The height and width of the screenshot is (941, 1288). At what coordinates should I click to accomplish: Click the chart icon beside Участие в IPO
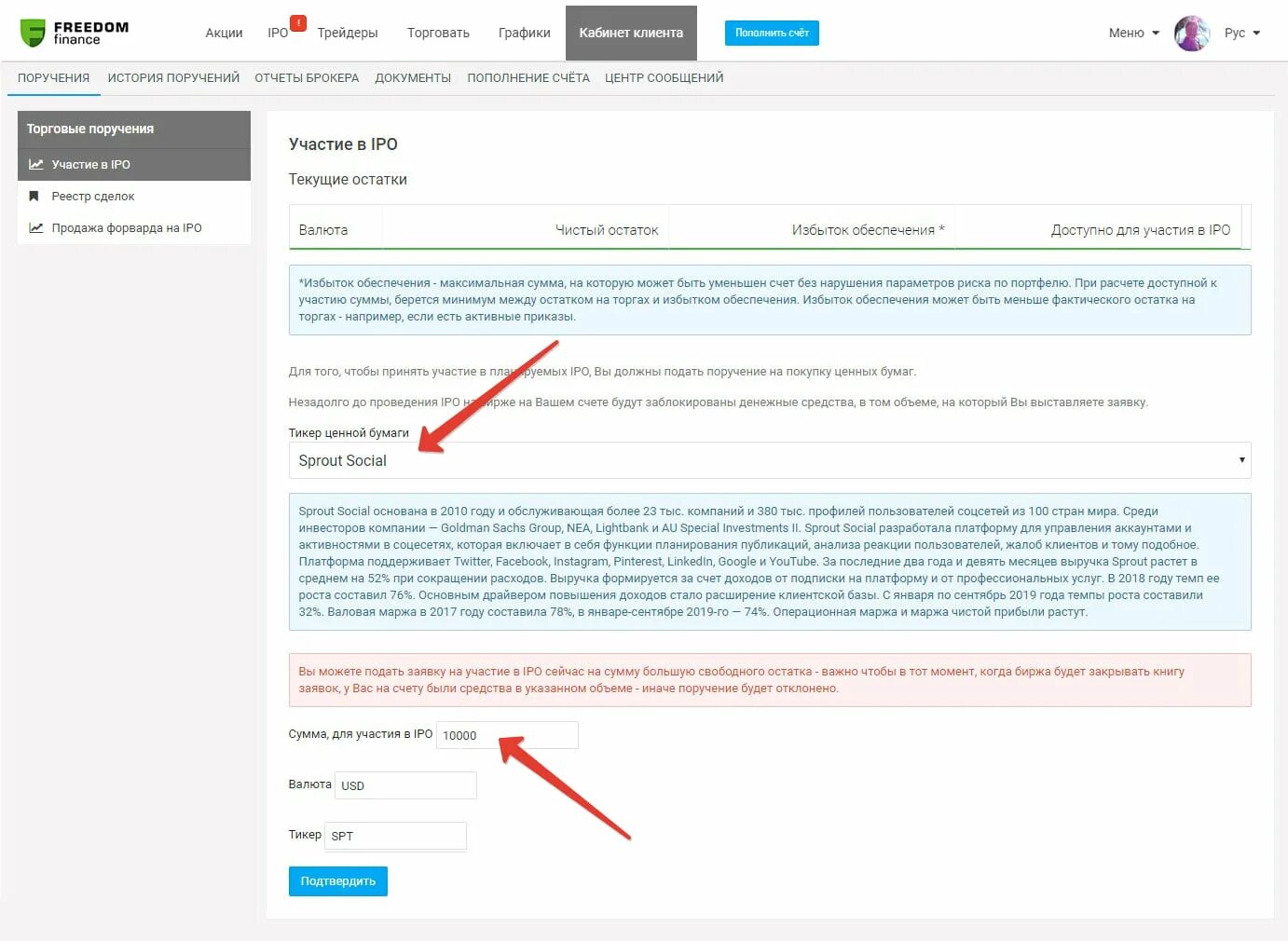pos(35,165)
